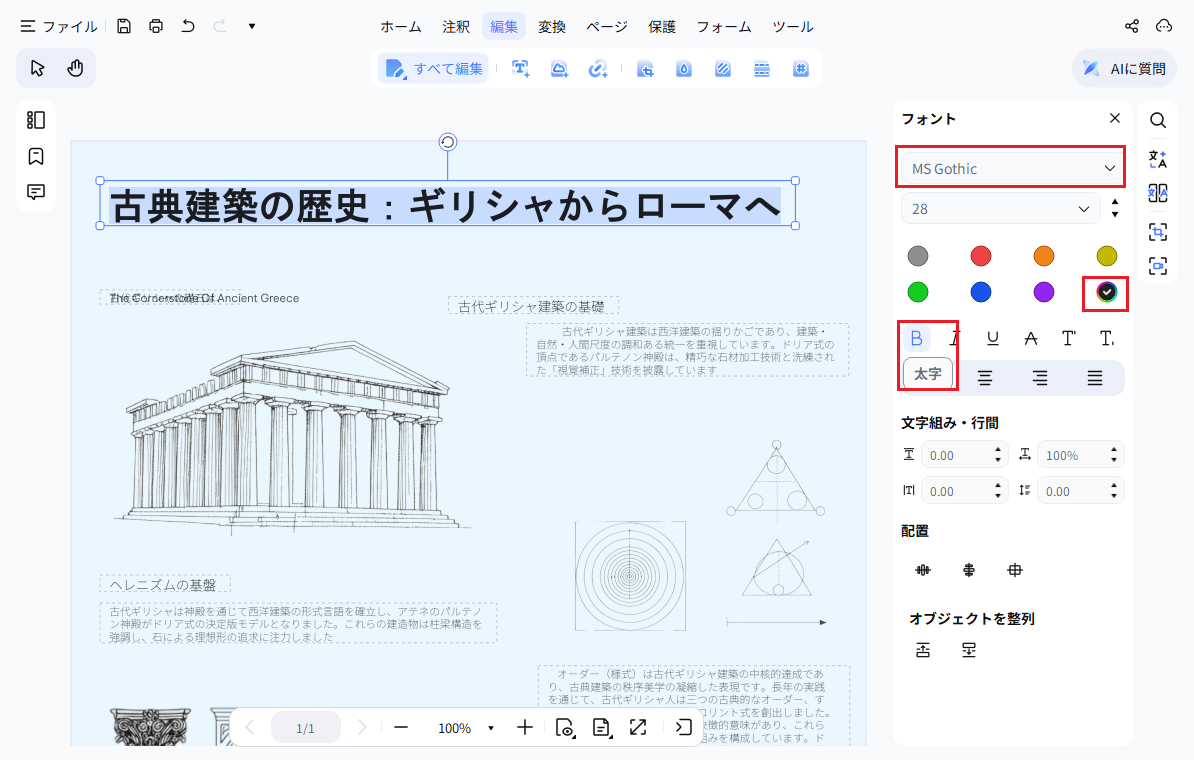
Task: Toggle superscript formatting
Action: click(1068, 338)
